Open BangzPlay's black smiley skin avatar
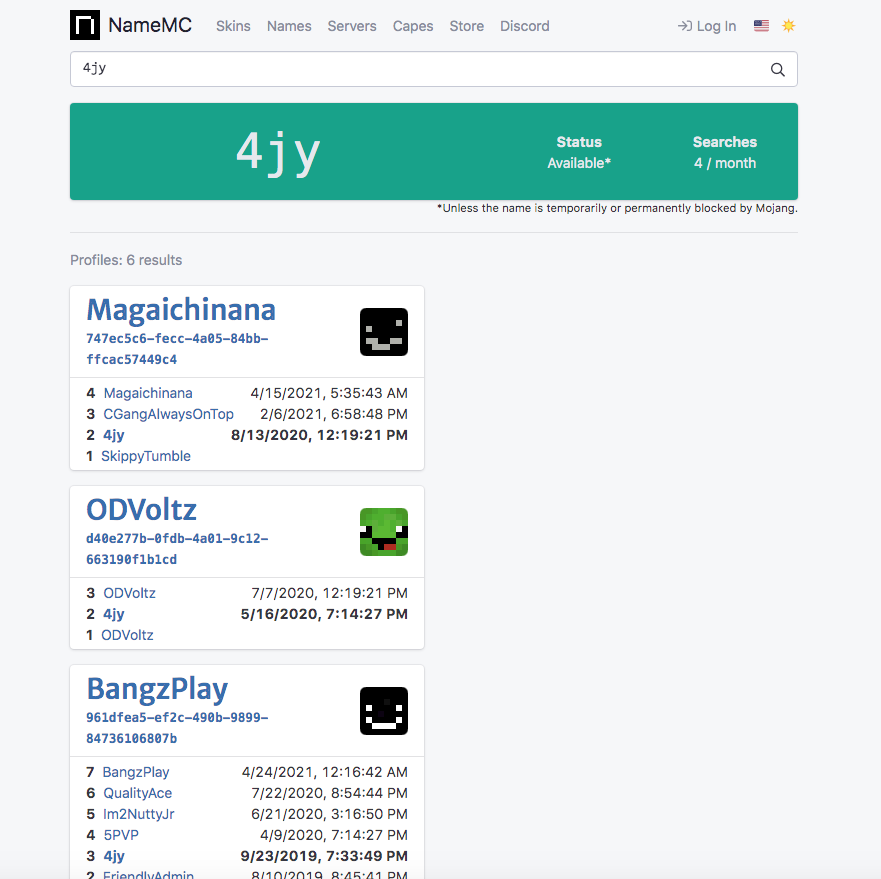The width and height of the screenshot is (881, 879). (384, 711)
